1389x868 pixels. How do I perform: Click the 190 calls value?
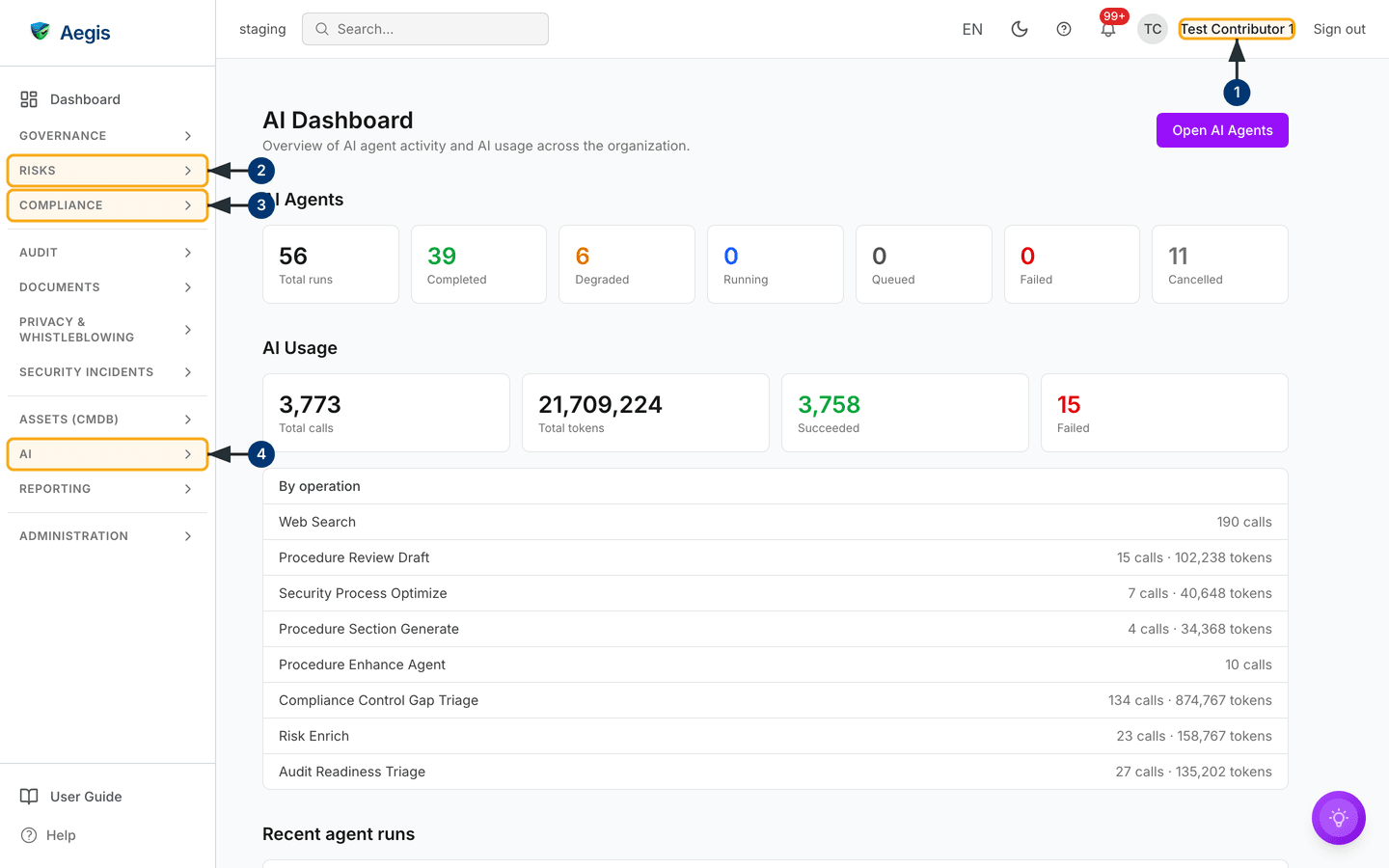1244,522
